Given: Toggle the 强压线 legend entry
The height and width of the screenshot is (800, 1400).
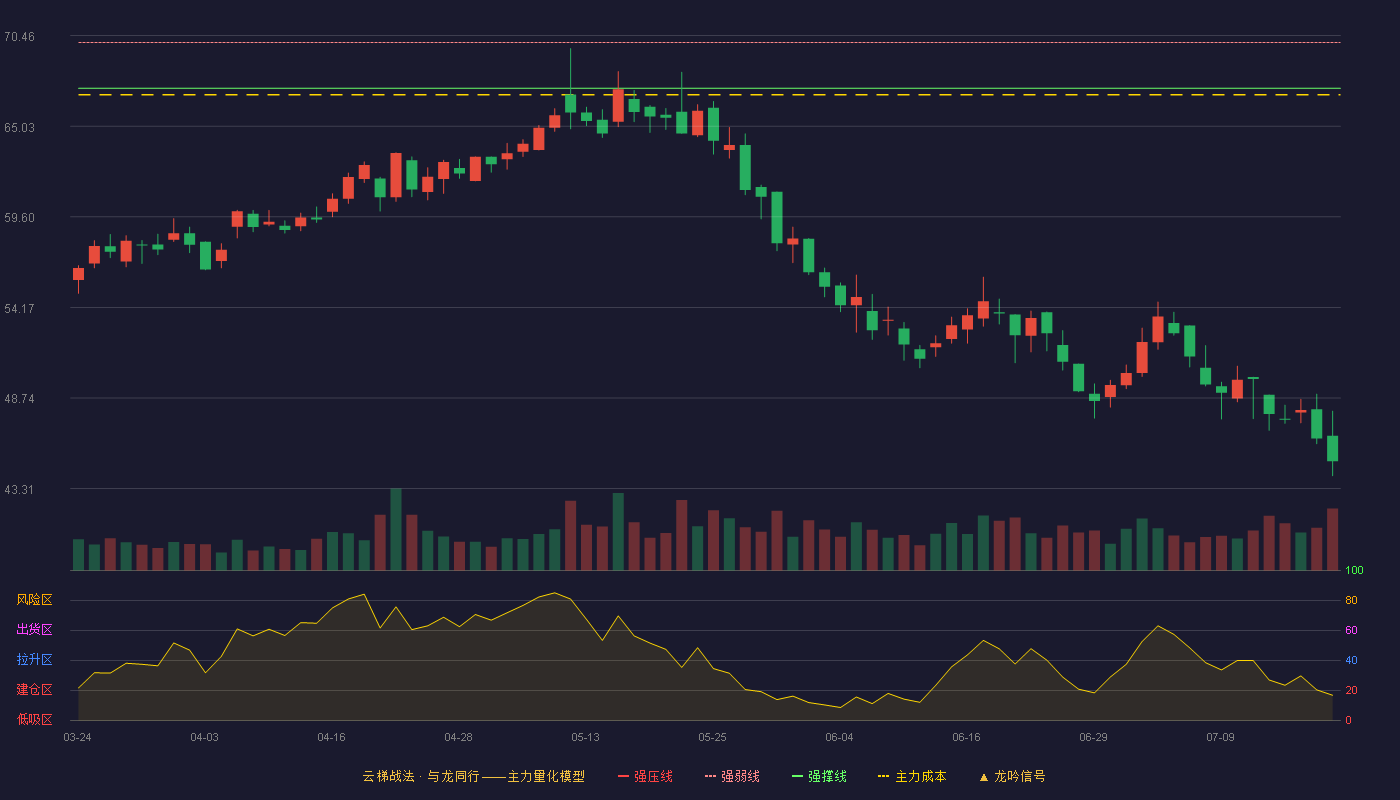Looking at the screenshot, I should (x=645, y=776).
